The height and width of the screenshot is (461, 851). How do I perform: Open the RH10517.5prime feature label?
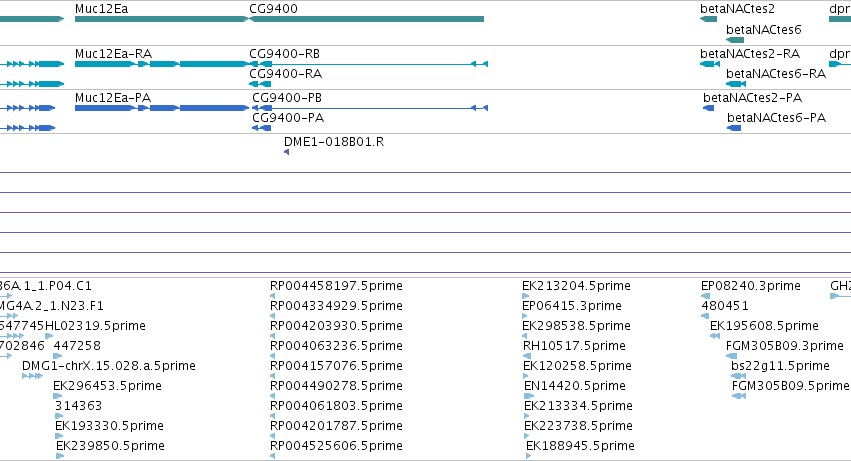click(x=574, y=345)
